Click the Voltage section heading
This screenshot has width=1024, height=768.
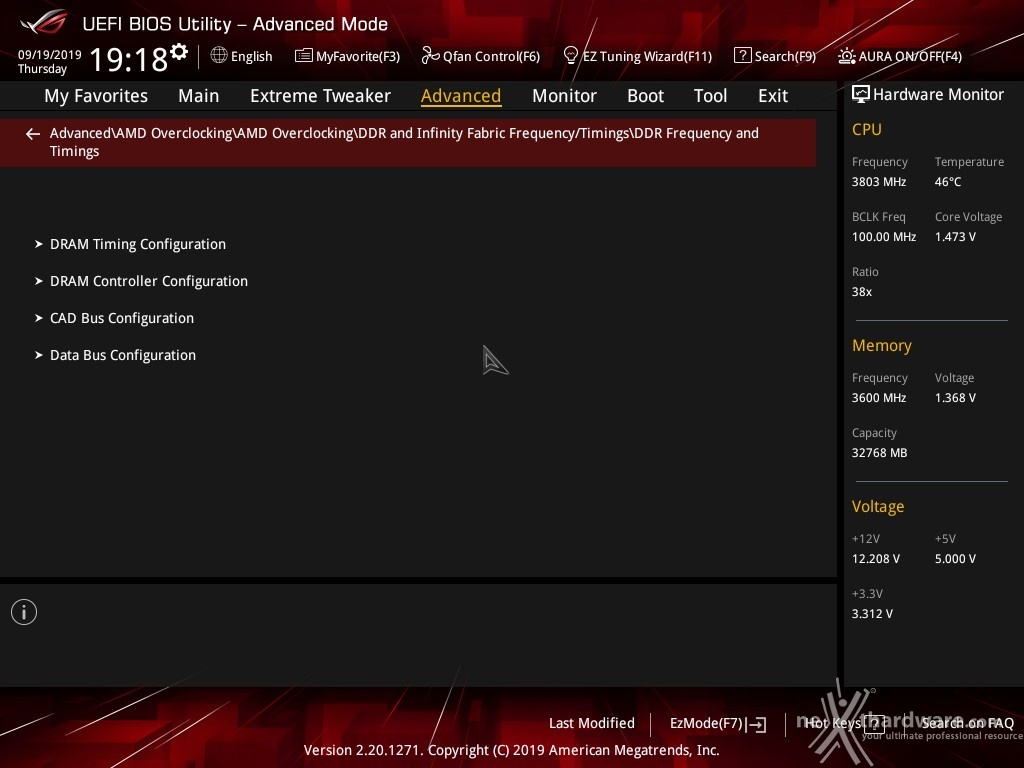[878, 507]
